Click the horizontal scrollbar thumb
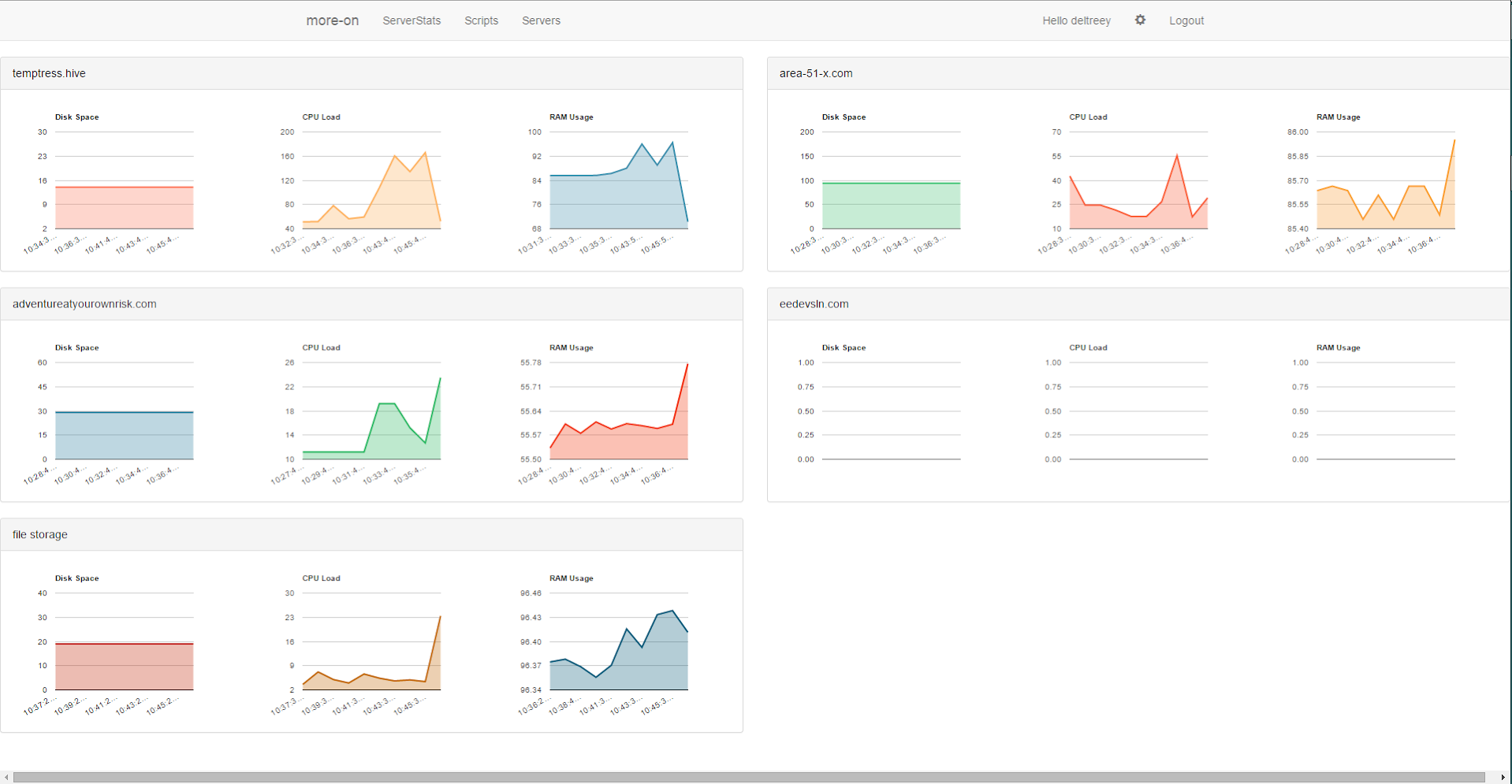 [x=749, y=778]
